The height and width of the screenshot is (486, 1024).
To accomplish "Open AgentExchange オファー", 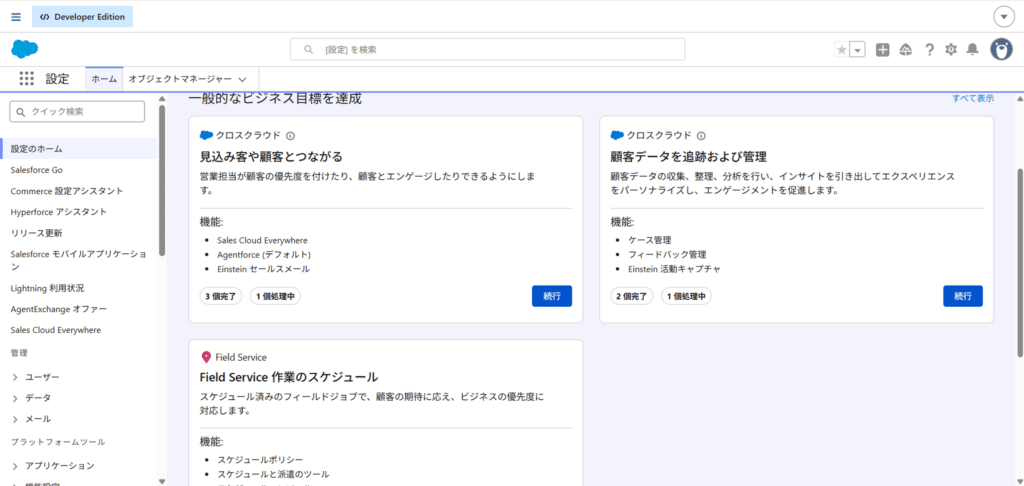I will pyautogui.click(x=59, y=309).
